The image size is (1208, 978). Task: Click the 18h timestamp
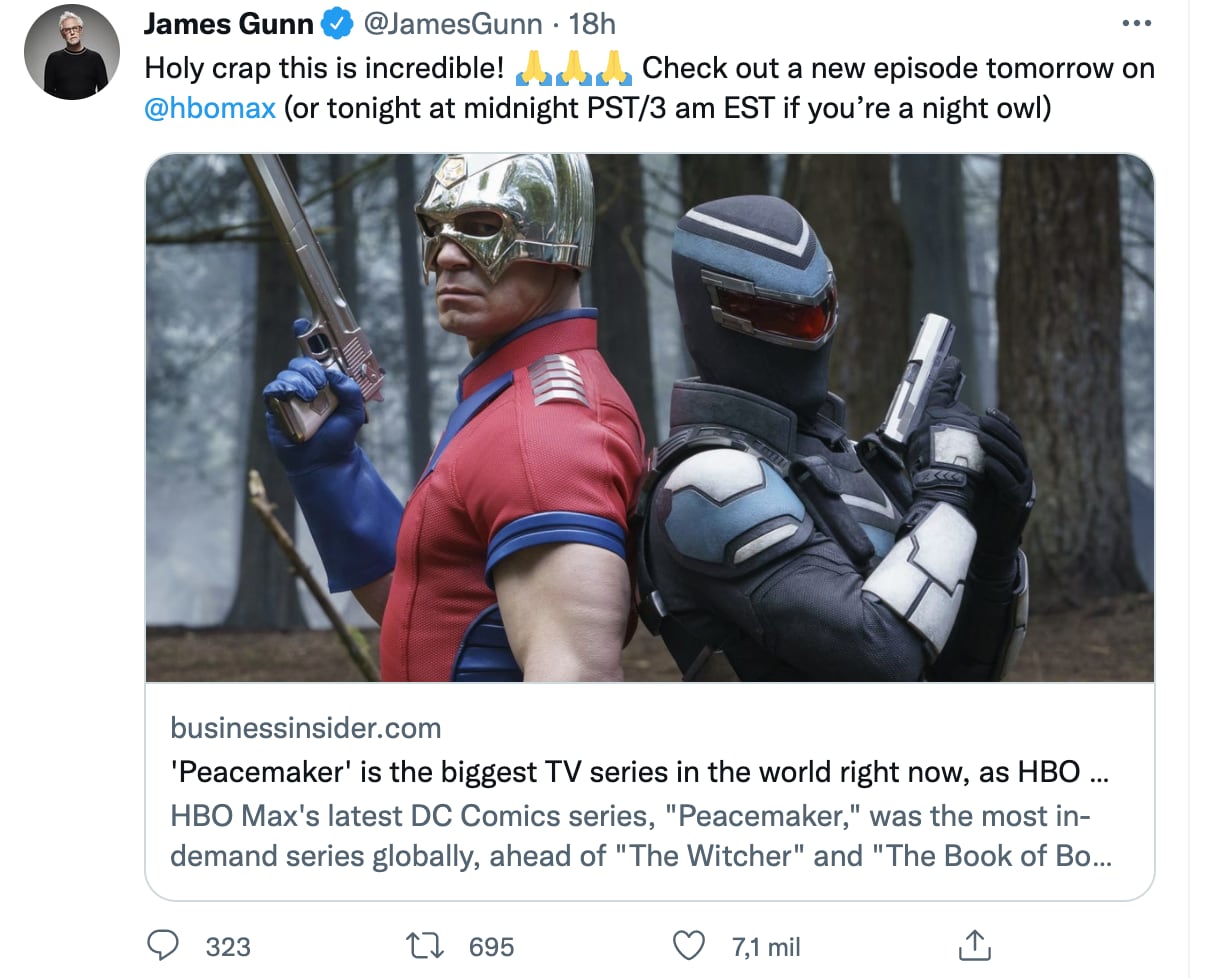click(x=592, y=22)
